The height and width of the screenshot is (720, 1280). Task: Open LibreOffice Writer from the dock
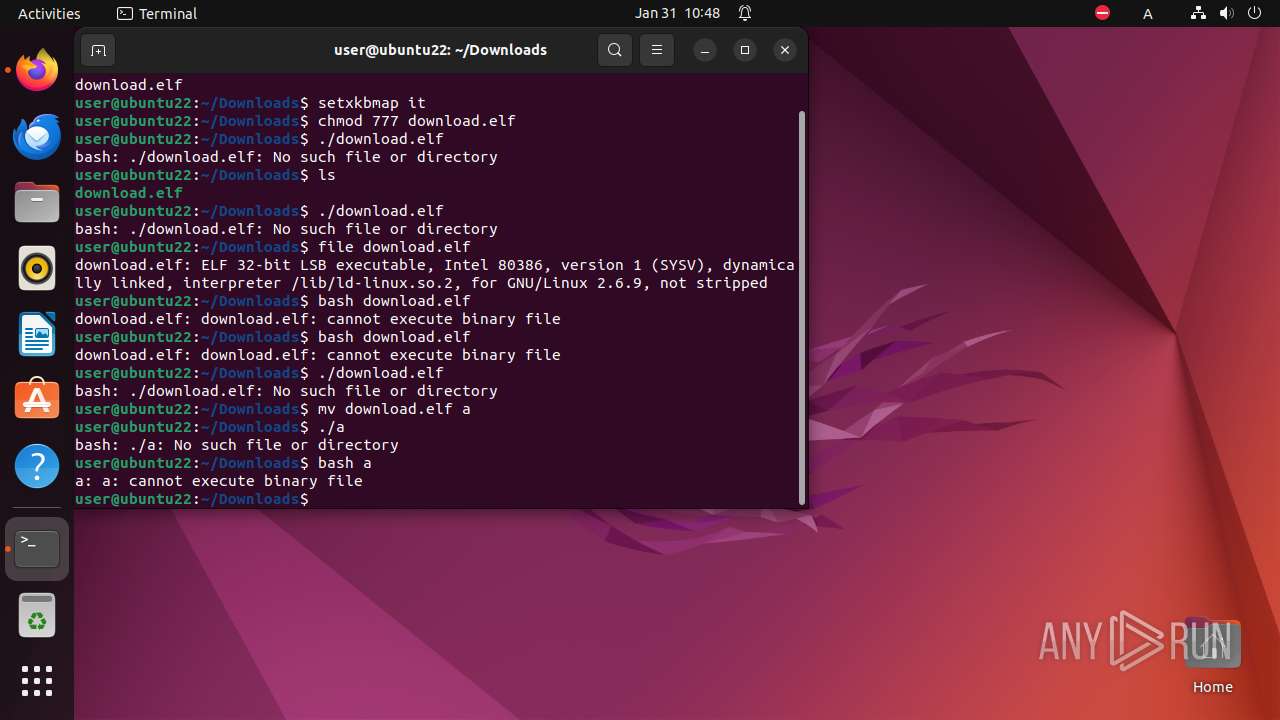pyautogui.click(x=37, y=335)
